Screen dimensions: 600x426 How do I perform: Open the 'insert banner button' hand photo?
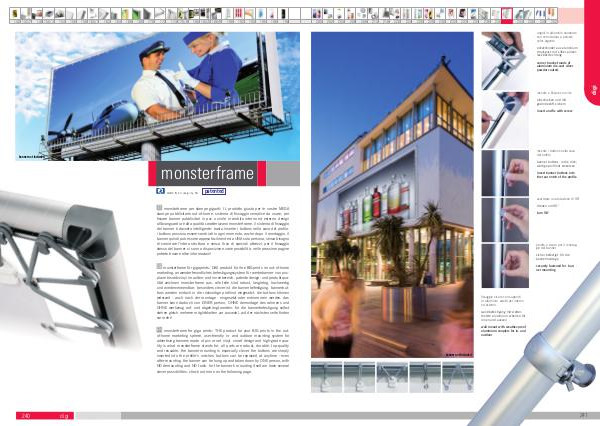click(505, 173)
